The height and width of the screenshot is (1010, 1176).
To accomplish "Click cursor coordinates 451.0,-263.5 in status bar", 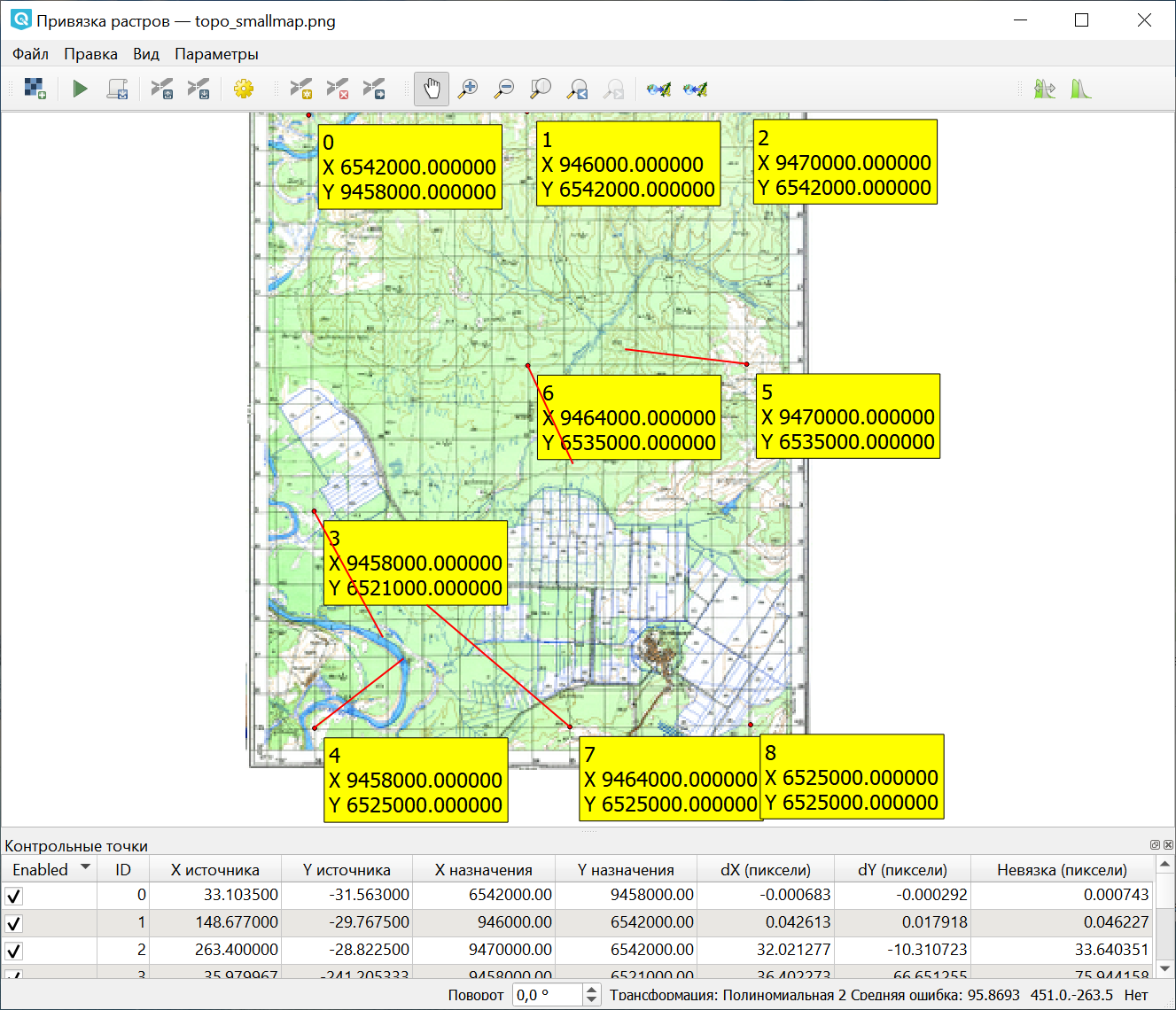I will [x=1071, y=995].
